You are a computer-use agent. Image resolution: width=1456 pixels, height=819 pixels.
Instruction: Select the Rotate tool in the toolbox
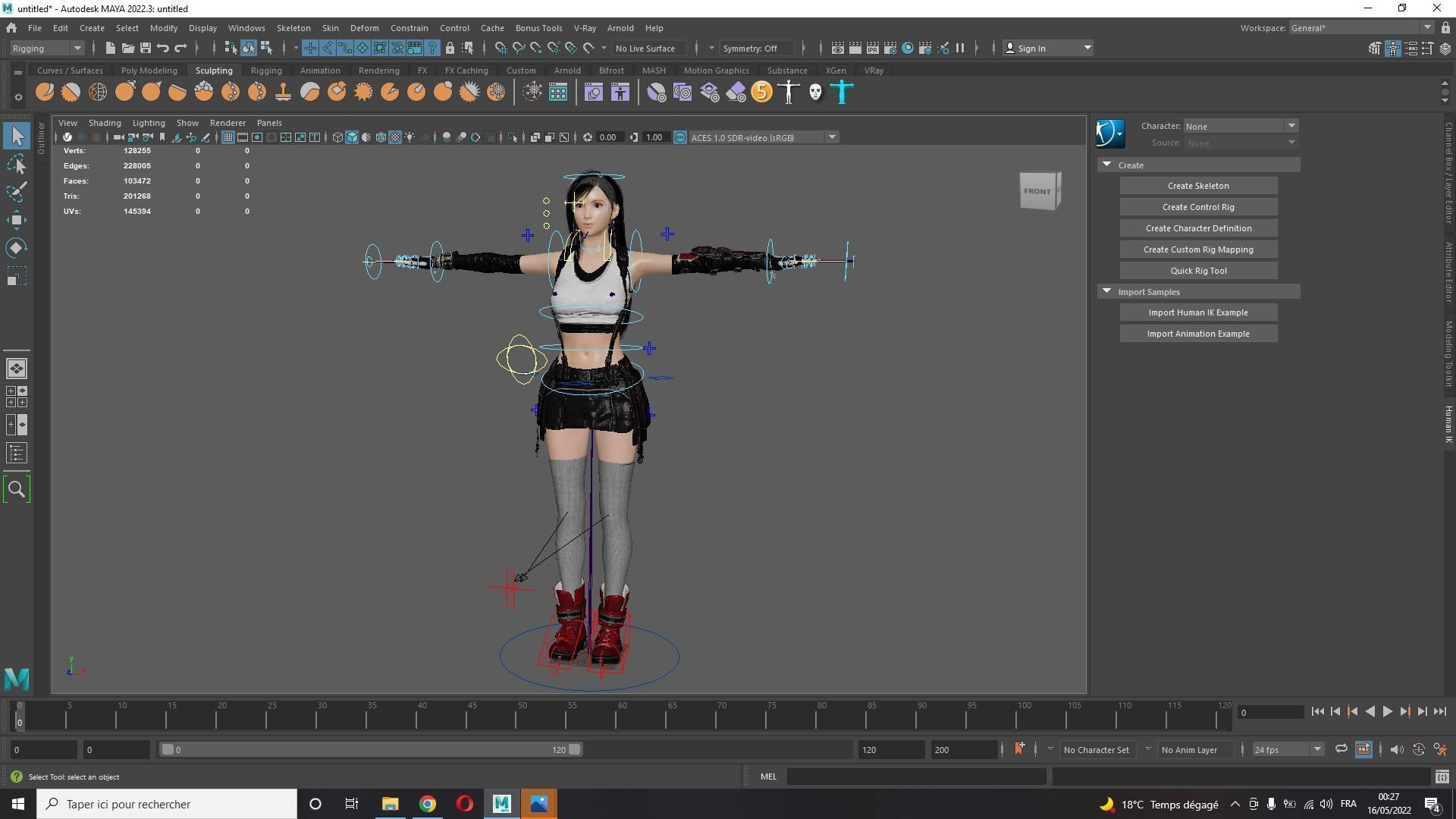coord(17,248)
